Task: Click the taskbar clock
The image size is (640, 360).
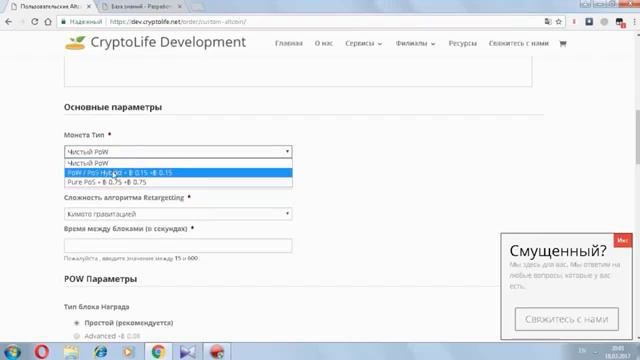Action: coord(618,351)
